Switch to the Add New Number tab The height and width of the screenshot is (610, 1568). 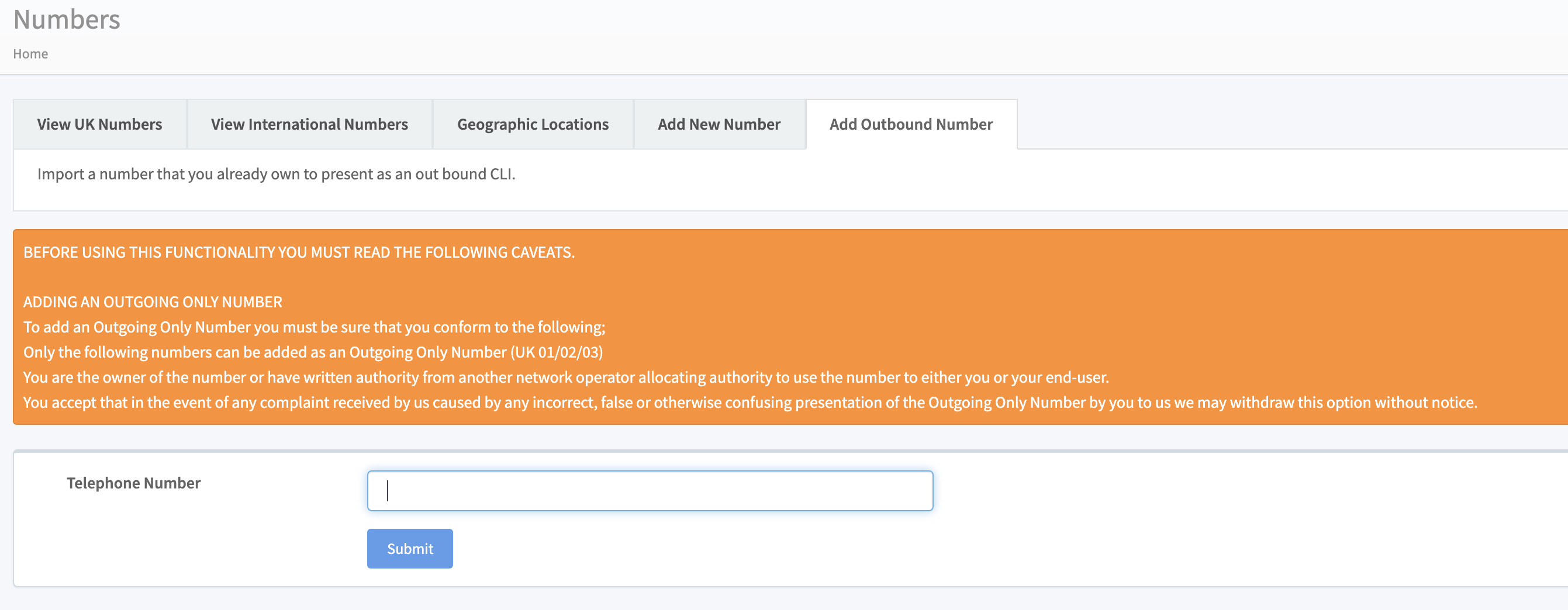pos(720,123)
